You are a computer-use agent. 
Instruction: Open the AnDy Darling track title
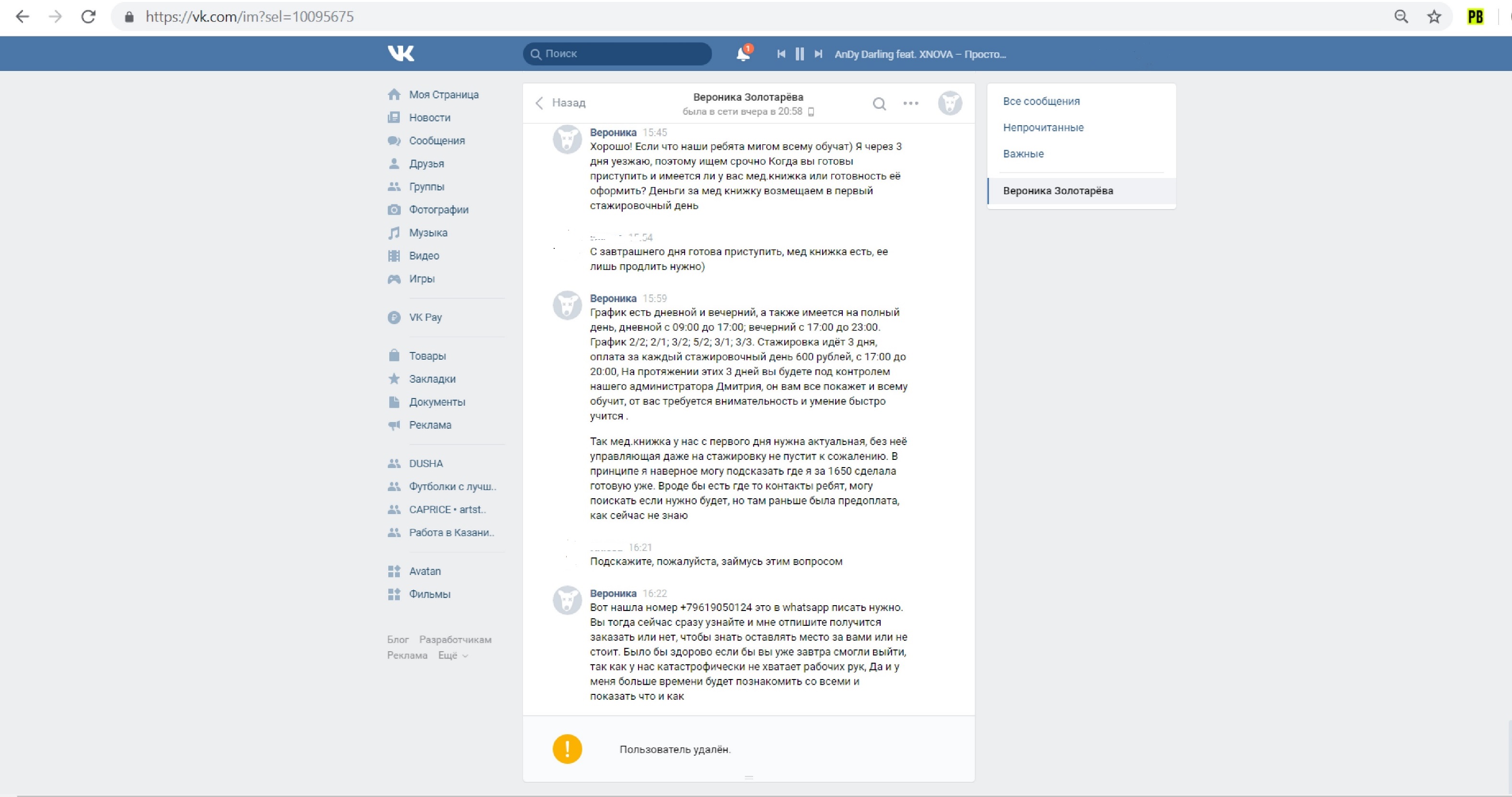[x=920, y=54]
